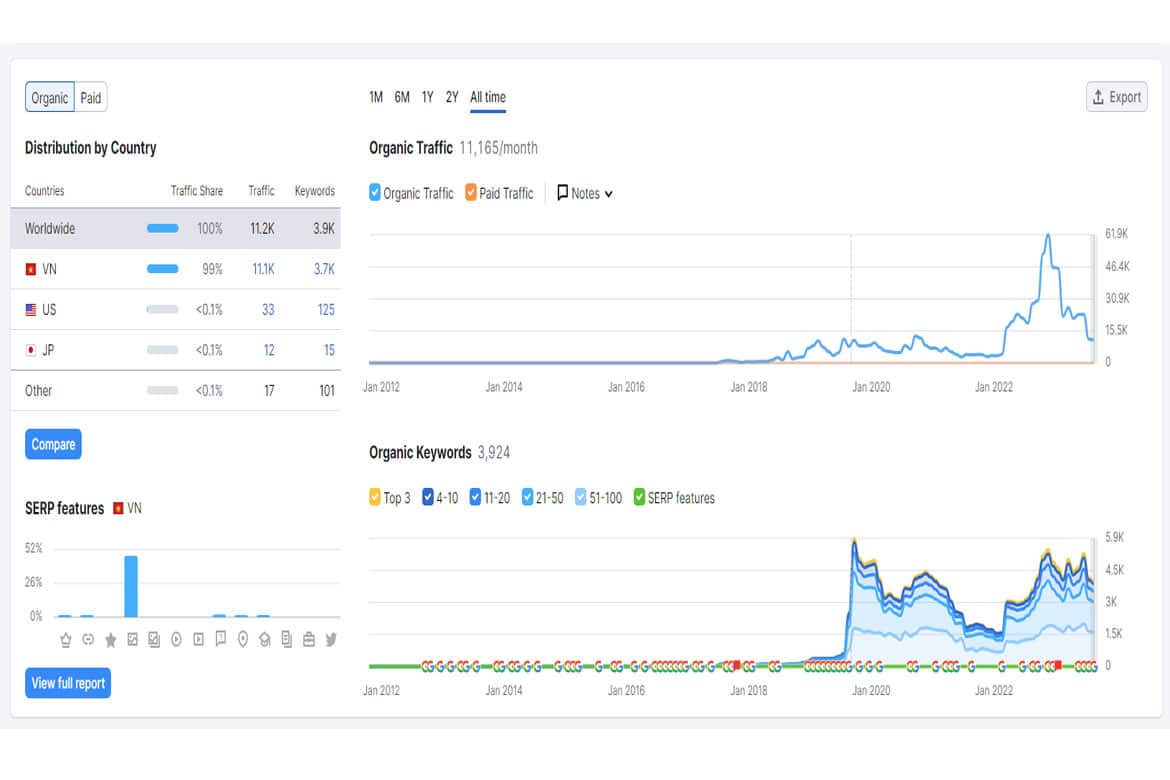Screen dimensions: 1170x780
Task: Uncheck the SERP features legend checkbox
Action: (639, 497)
